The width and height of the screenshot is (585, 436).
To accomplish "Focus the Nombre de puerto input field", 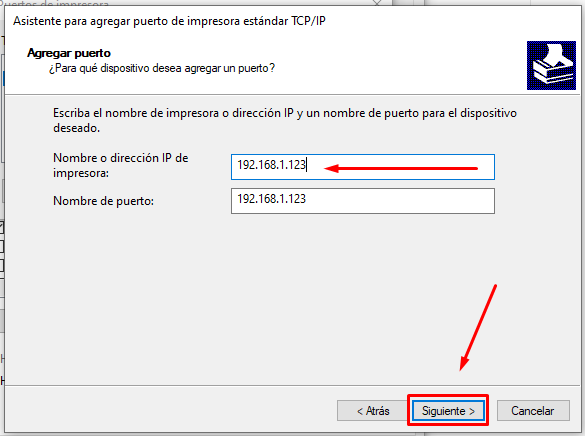I will click(363, 201).
